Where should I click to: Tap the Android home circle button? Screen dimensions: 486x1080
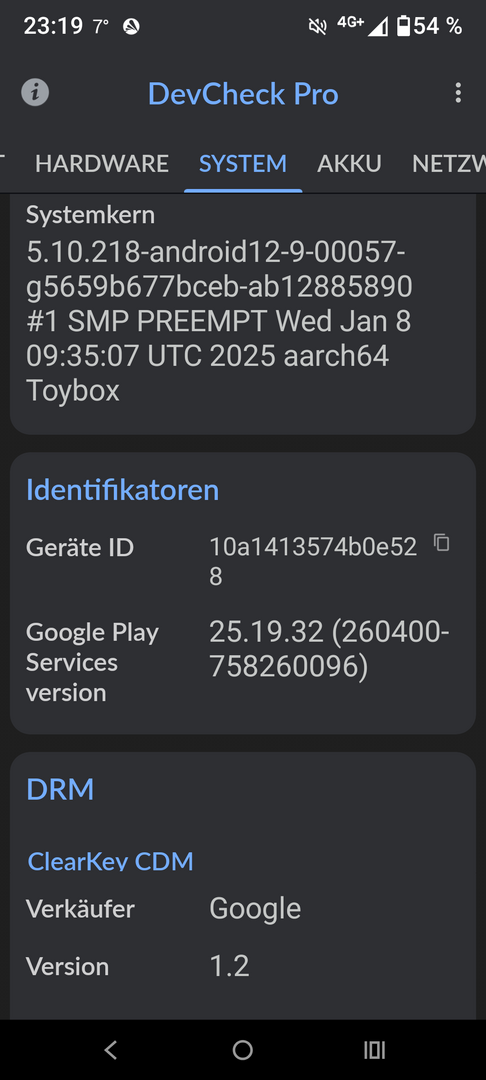click(242, 1050)
